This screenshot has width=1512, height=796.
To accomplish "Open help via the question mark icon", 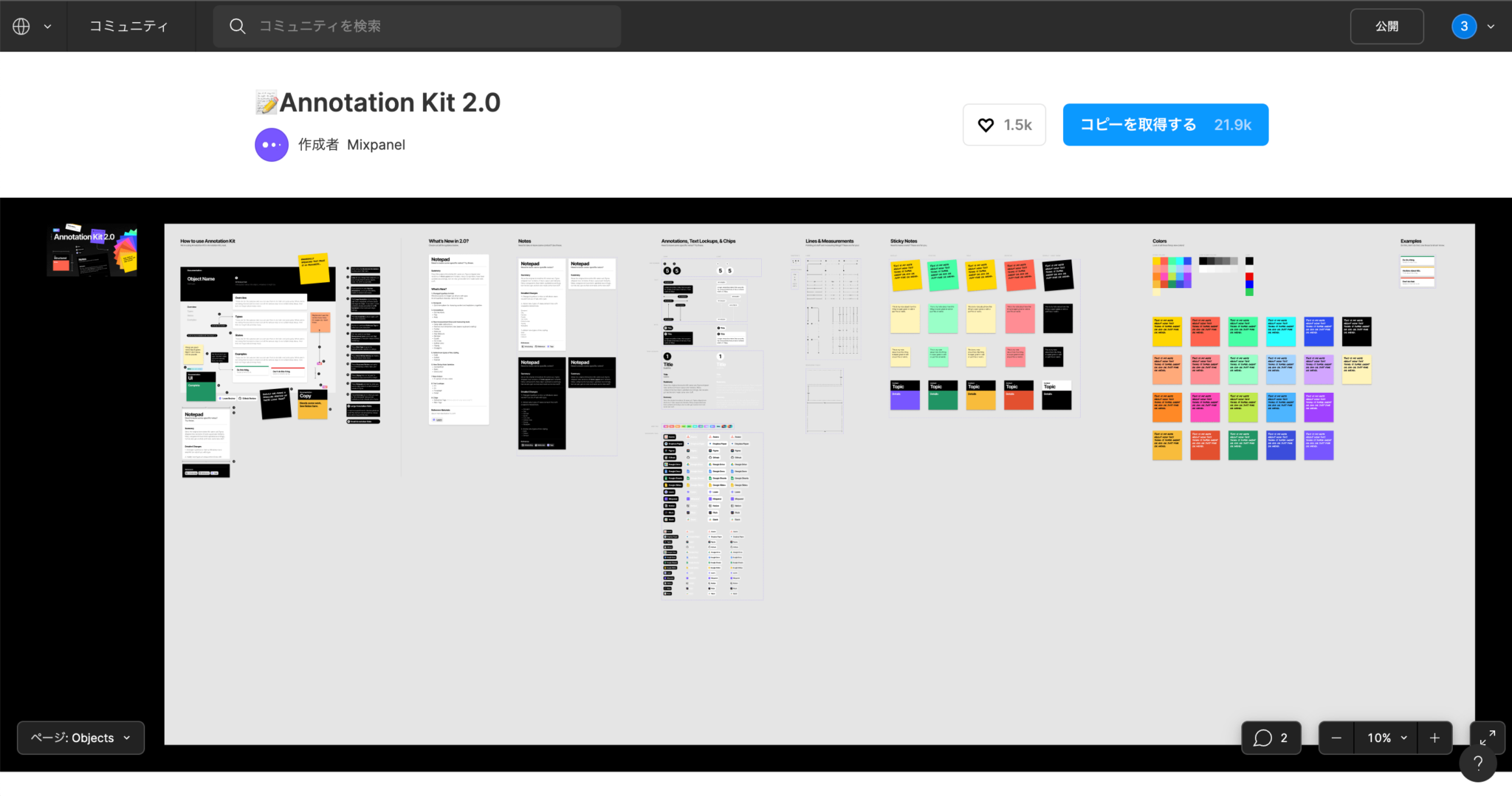I will pos(1477,764).
